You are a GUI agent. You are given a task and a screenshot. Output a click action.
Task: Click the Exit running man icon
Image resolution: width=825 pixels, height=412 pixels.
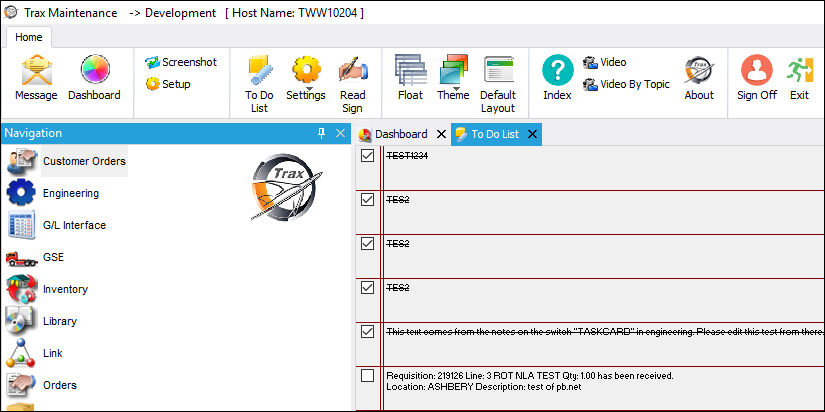point(800,70)
